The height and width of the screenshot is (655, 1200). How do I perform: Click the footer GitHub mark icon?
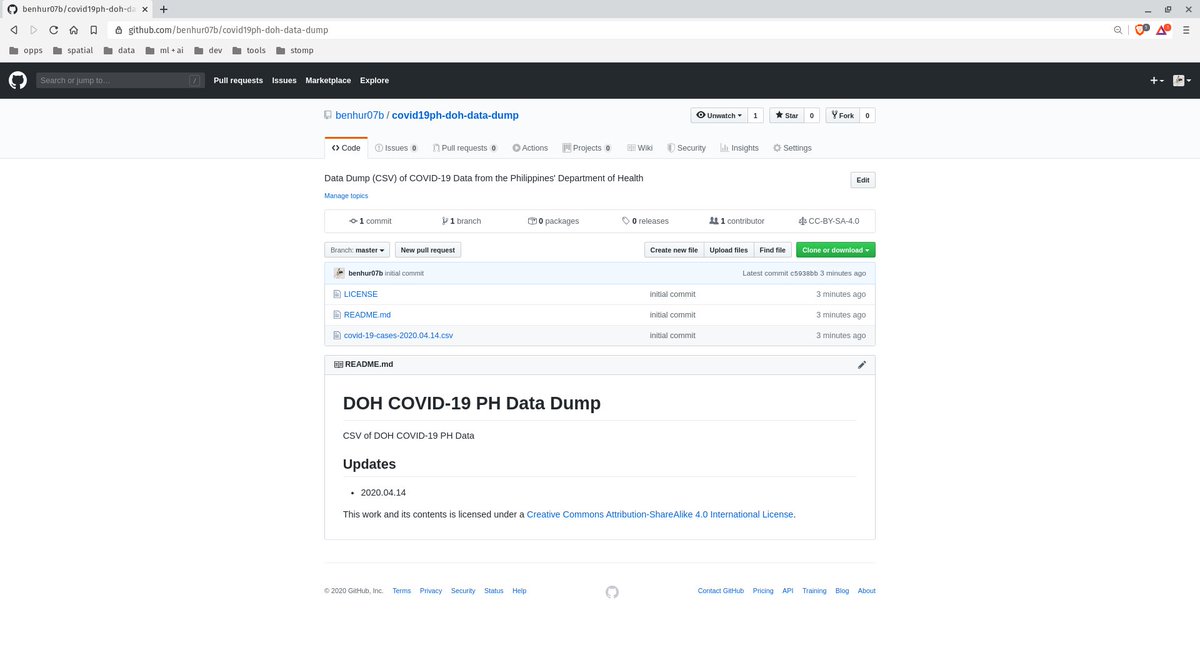[x=612, y=592]
